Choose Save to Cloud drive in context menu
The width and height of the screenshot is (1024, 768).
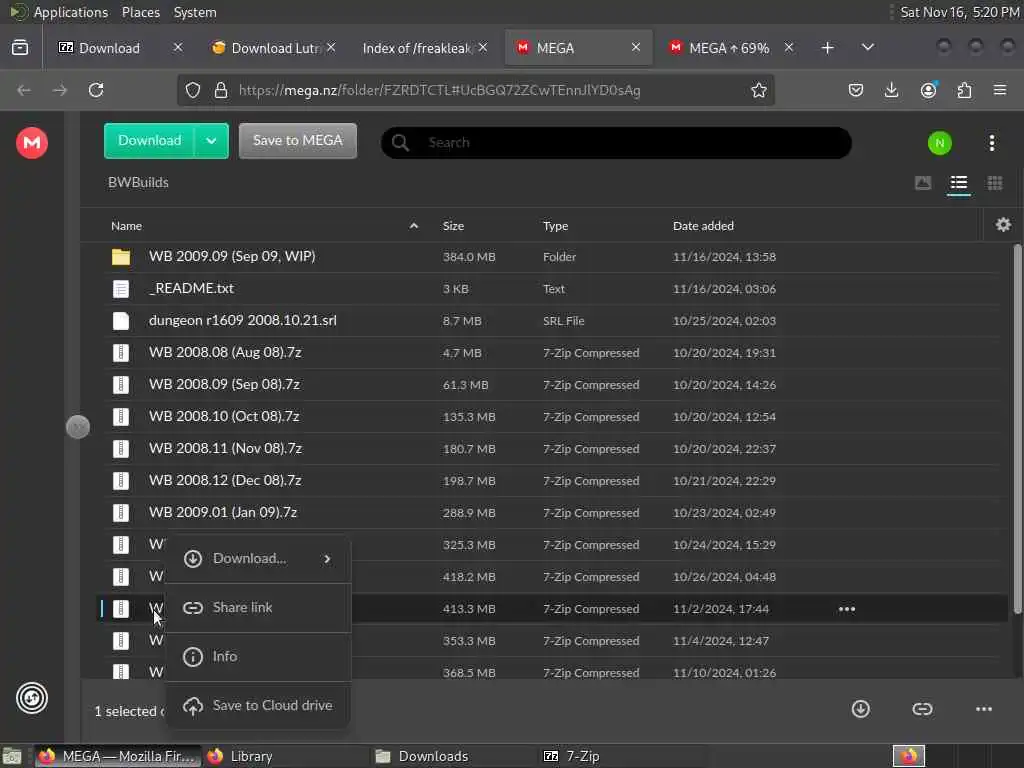(258, 705)
